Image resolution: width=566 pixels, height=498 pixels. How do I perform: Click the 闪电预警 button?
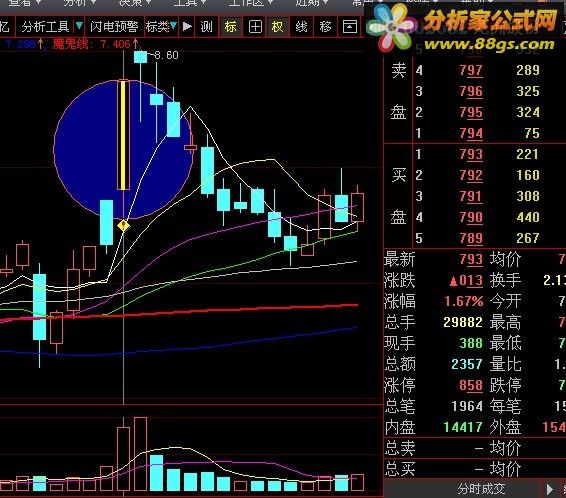[x=114, y=27]
